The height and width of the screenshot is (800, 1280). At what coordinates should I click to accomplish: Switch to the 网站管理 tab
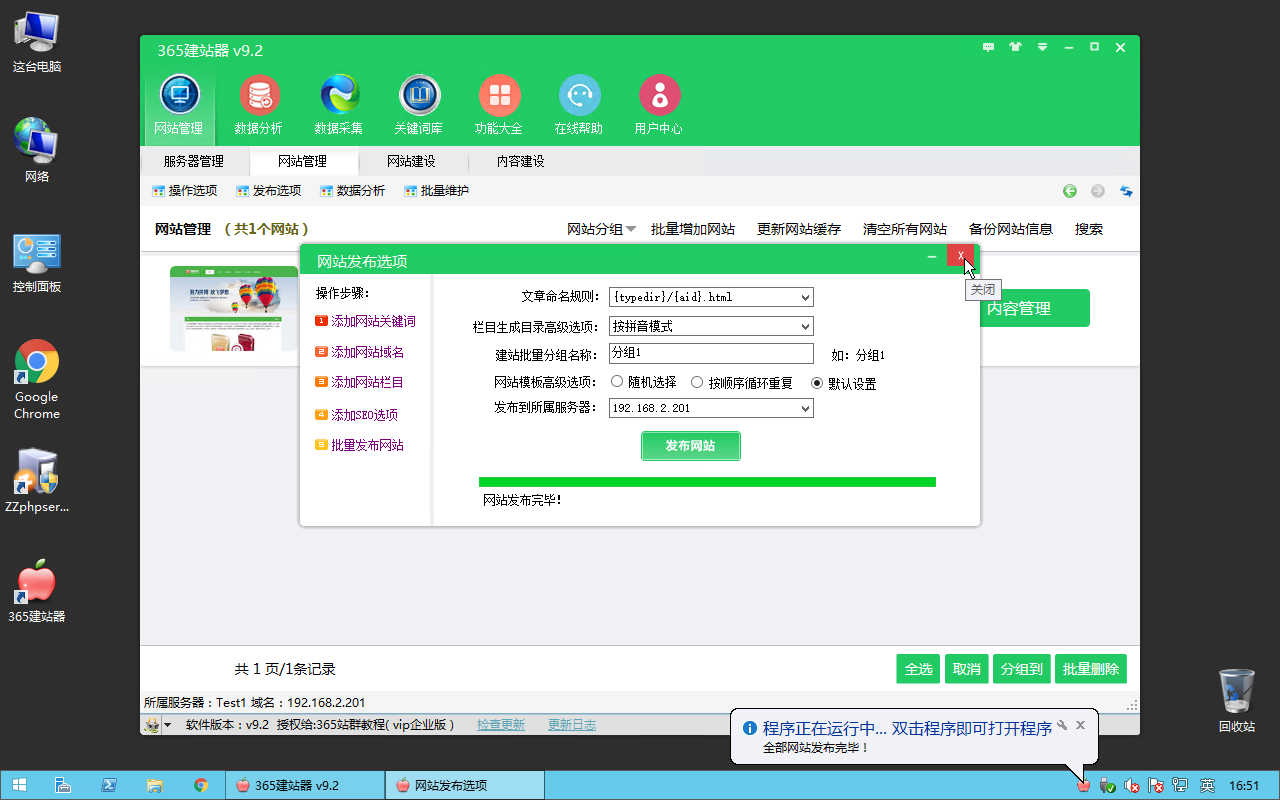[x=302, y=161]
